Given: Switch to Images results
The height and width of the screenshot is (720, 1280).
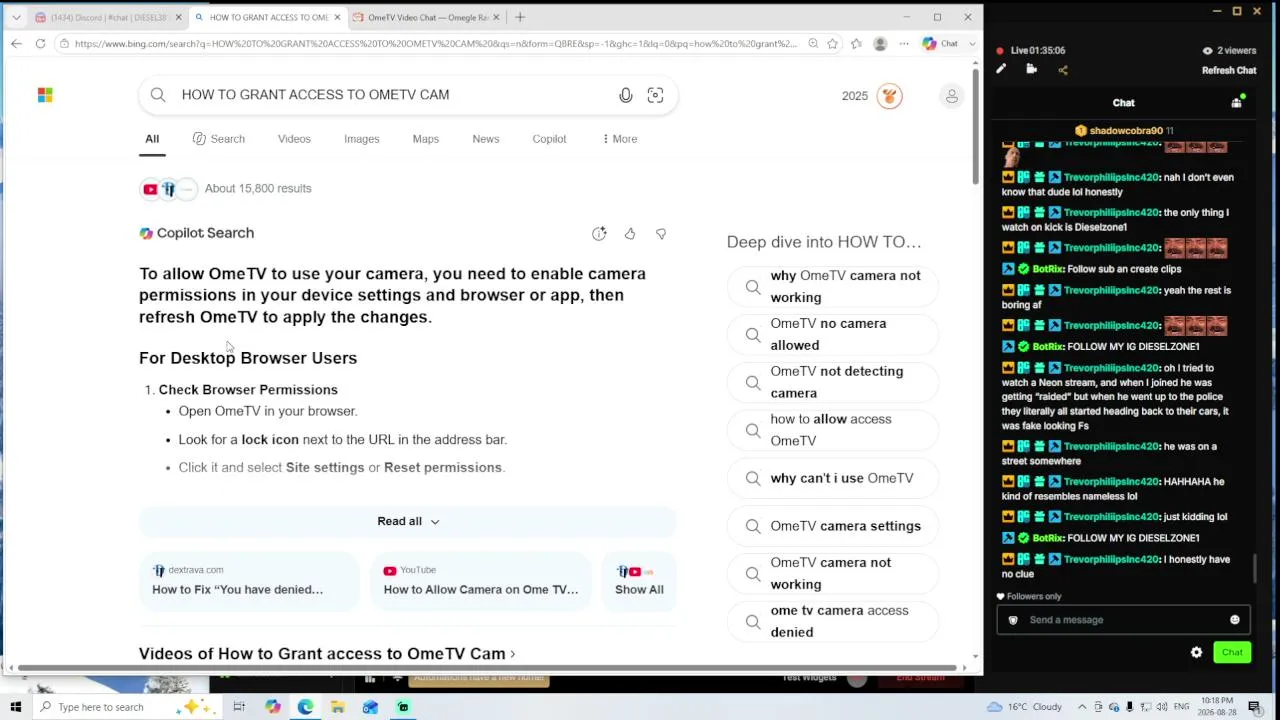Looking at the screenshot, I should click(362, 139).
